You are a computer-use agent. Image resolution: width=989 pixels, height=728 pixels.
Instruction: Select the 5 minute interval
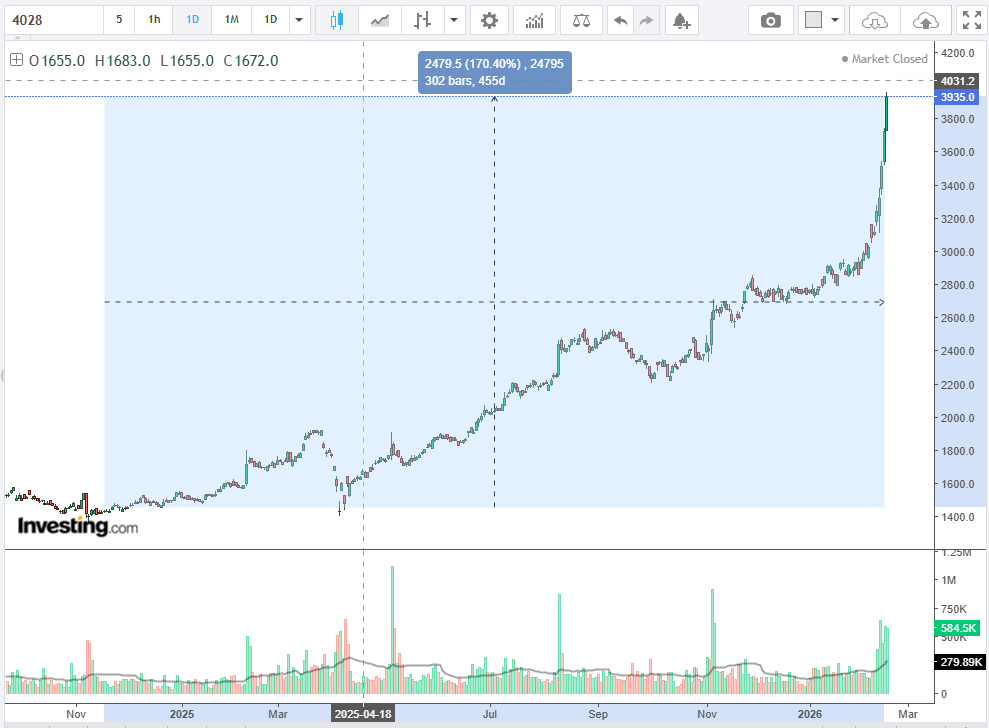119,20
